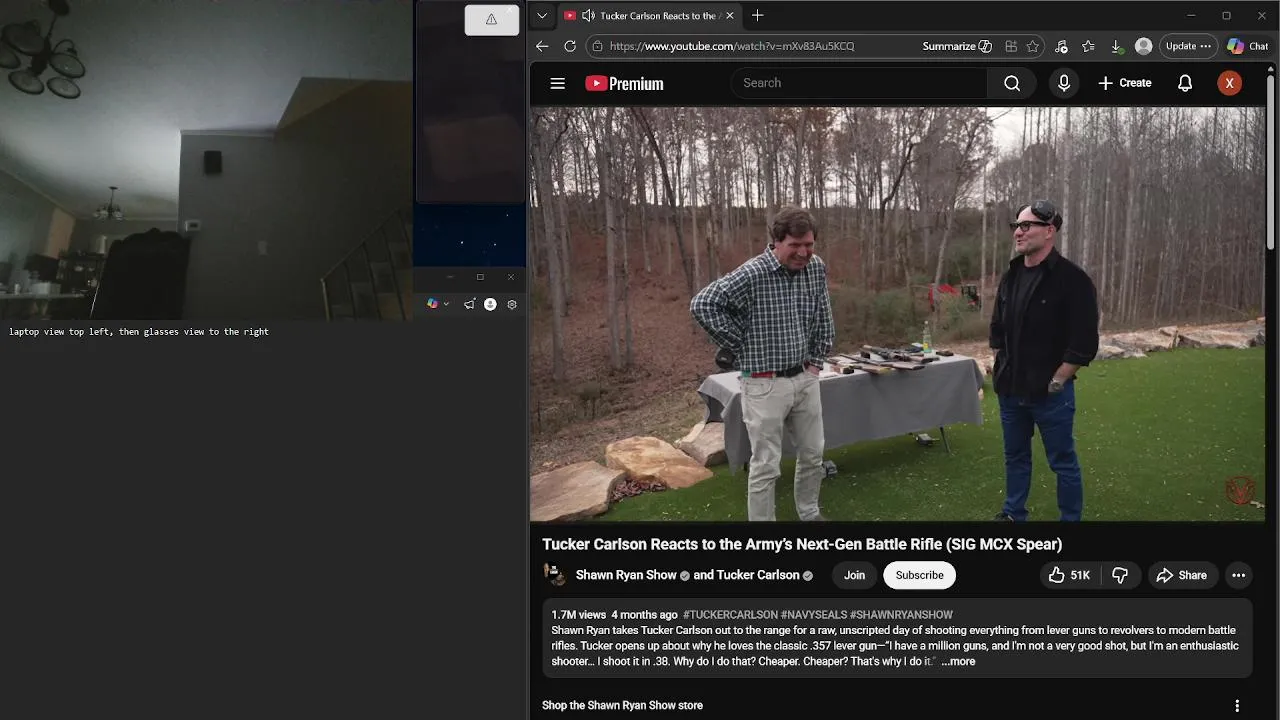Join the channel membership

tap(854, 575)
